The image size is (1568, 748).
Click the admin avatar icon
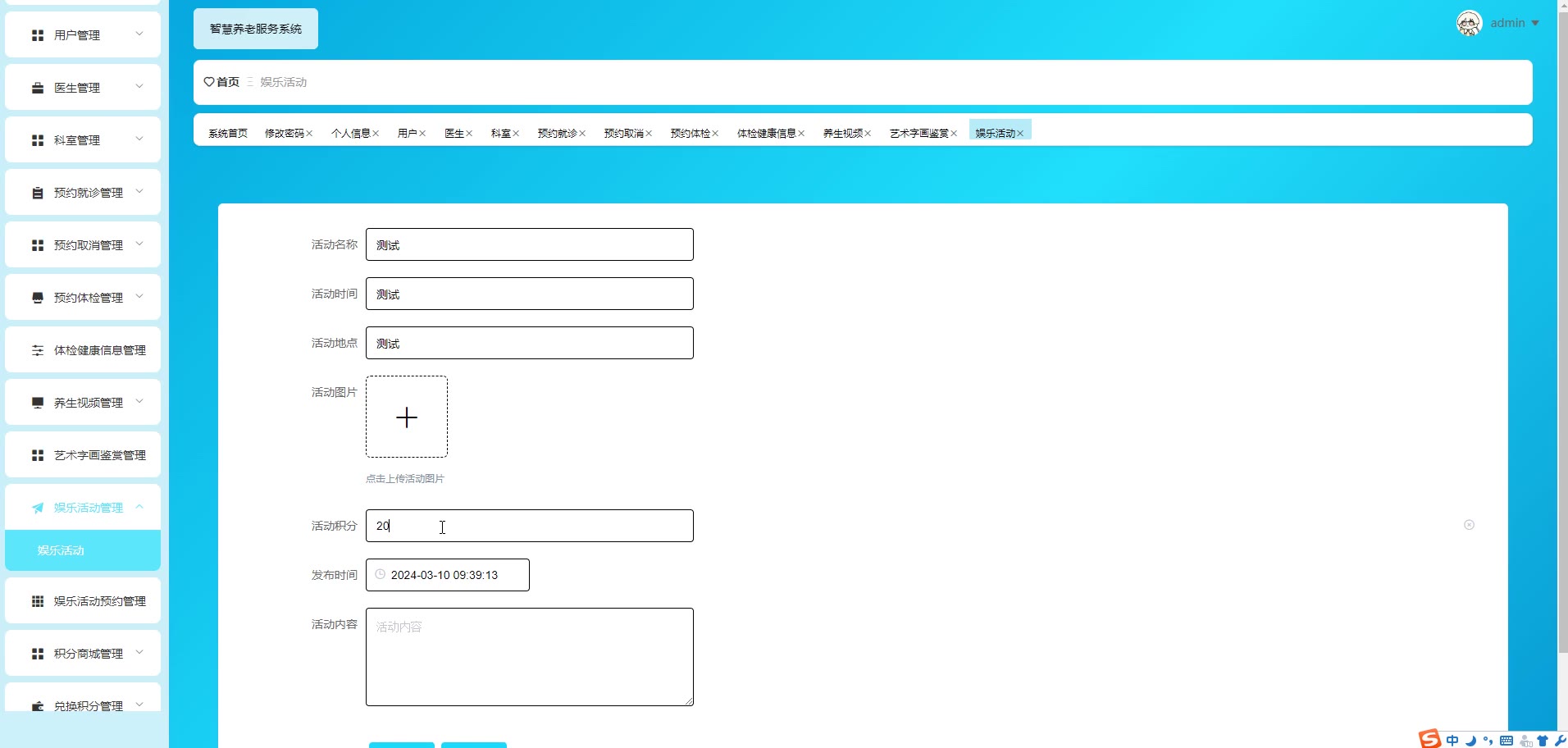[x=1469, y=23]
